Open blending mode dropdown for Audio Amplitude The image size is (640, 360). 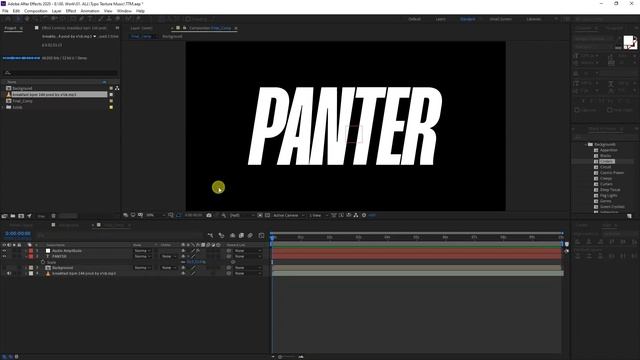point(142,251)
